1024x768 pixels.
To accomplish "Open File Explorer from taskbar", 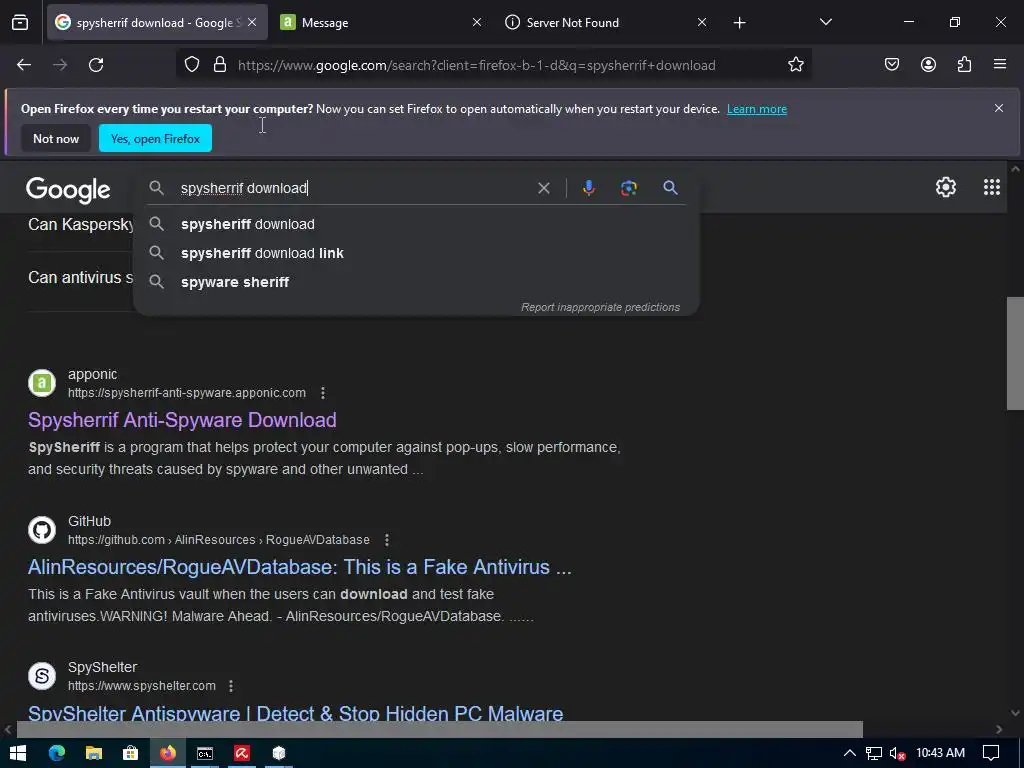I will point(94,753).
